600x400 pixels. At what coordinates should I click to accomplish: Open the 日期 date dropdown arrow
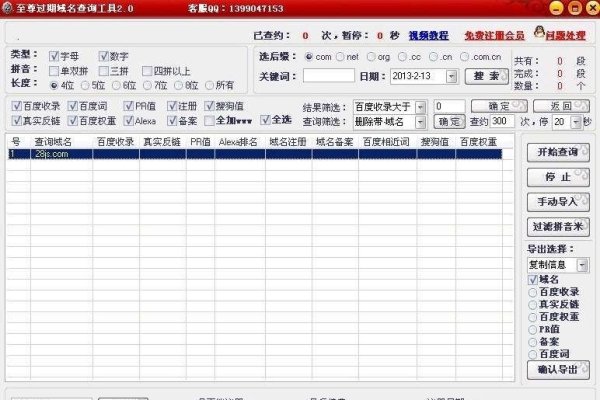pyautogui.click(x=452, y=76)
